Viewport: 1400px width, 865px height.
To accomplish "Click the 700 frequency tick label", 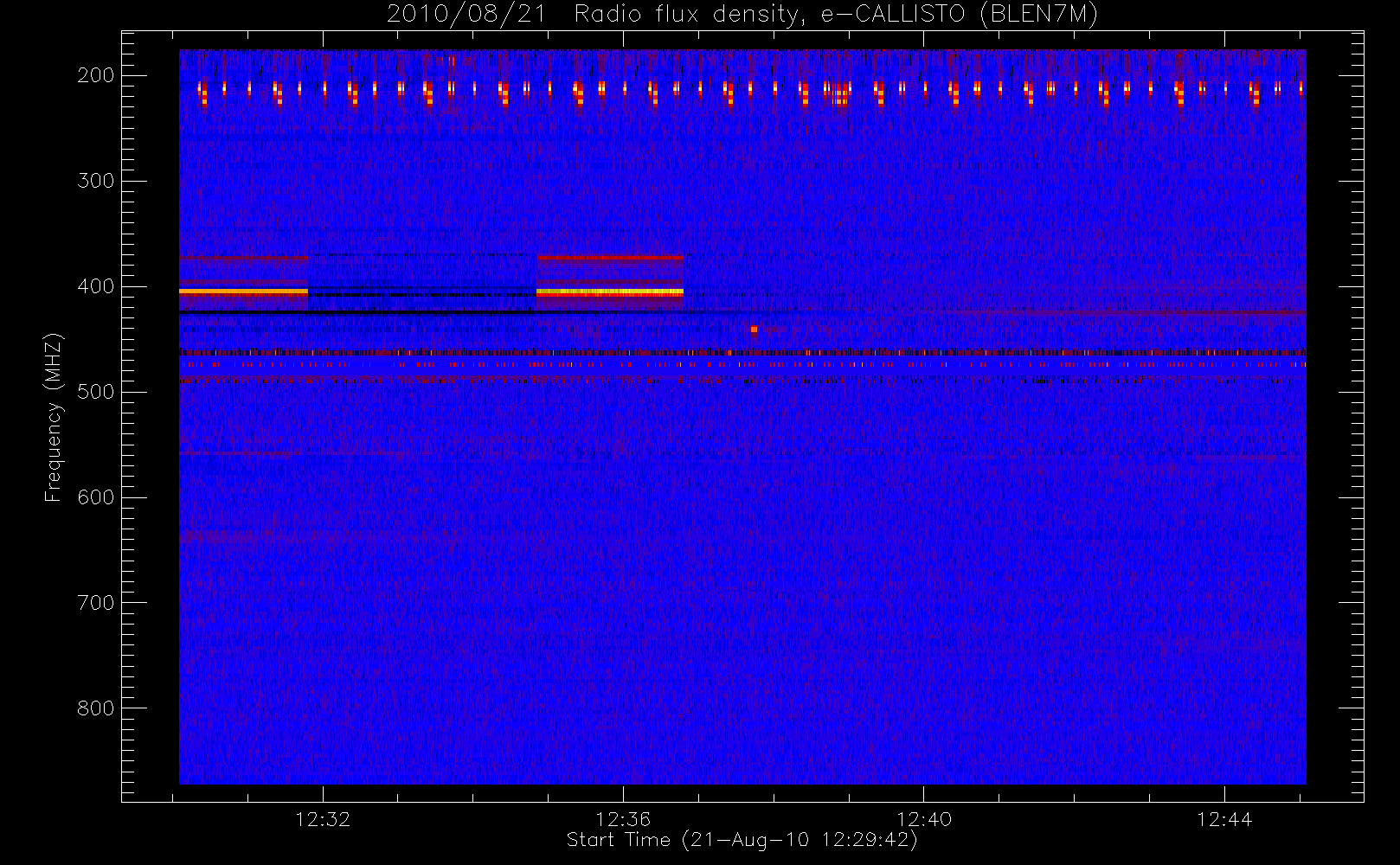I will pos(95,603).
